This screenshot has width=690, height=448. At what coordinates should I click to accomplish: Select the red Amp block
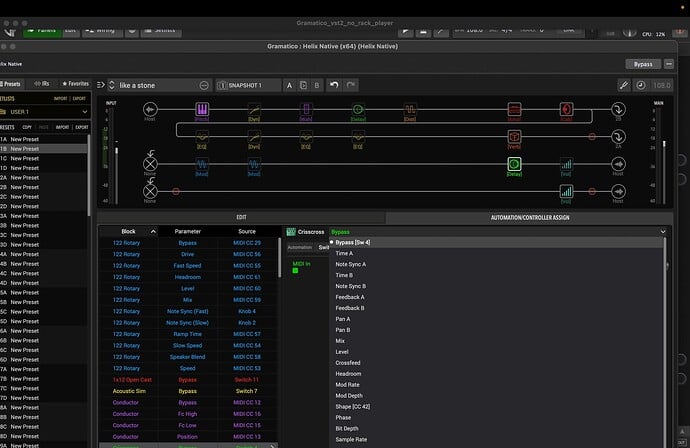[514, 109]
